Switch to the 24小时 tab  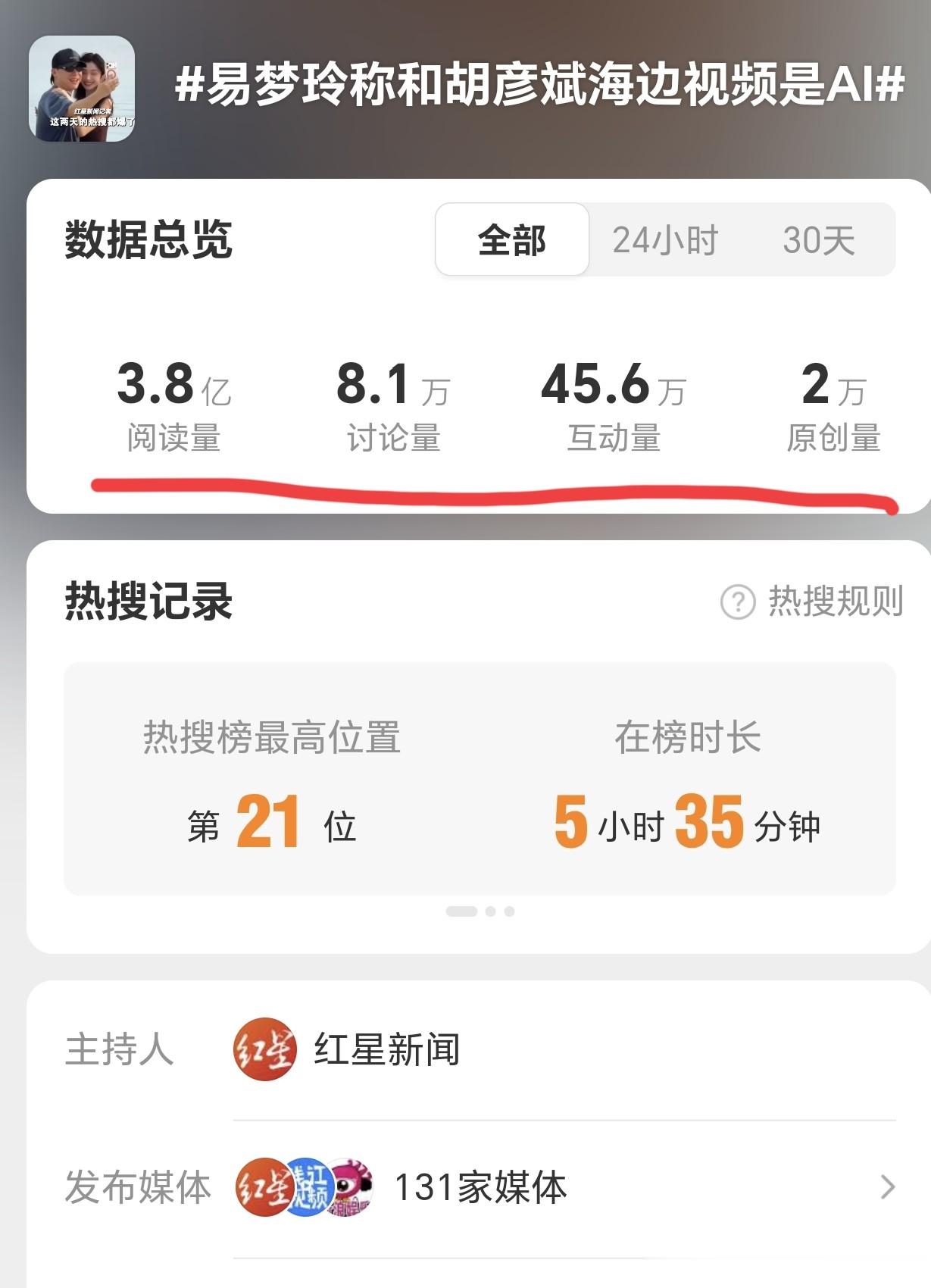click(x=665, y=240)
